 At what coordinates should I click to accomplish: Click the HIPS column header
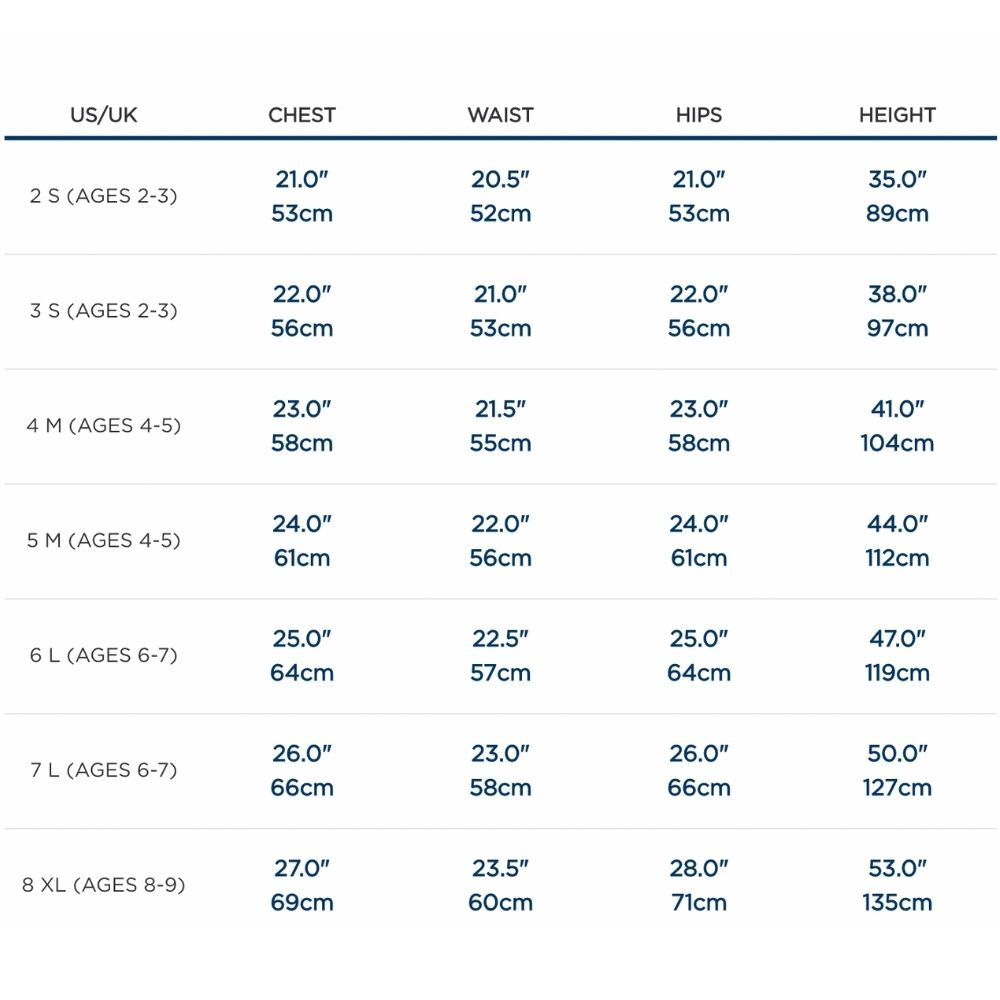[698, 115]
